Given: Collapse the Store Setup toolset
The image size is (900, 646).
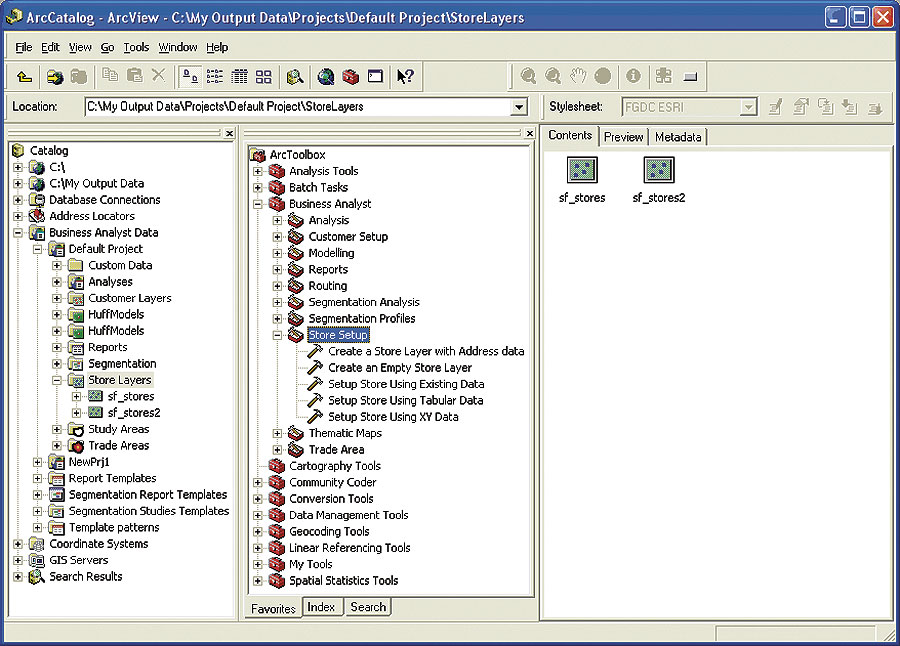Looking at the screenshot, I should pyautogui.click(x=277, y=335).
